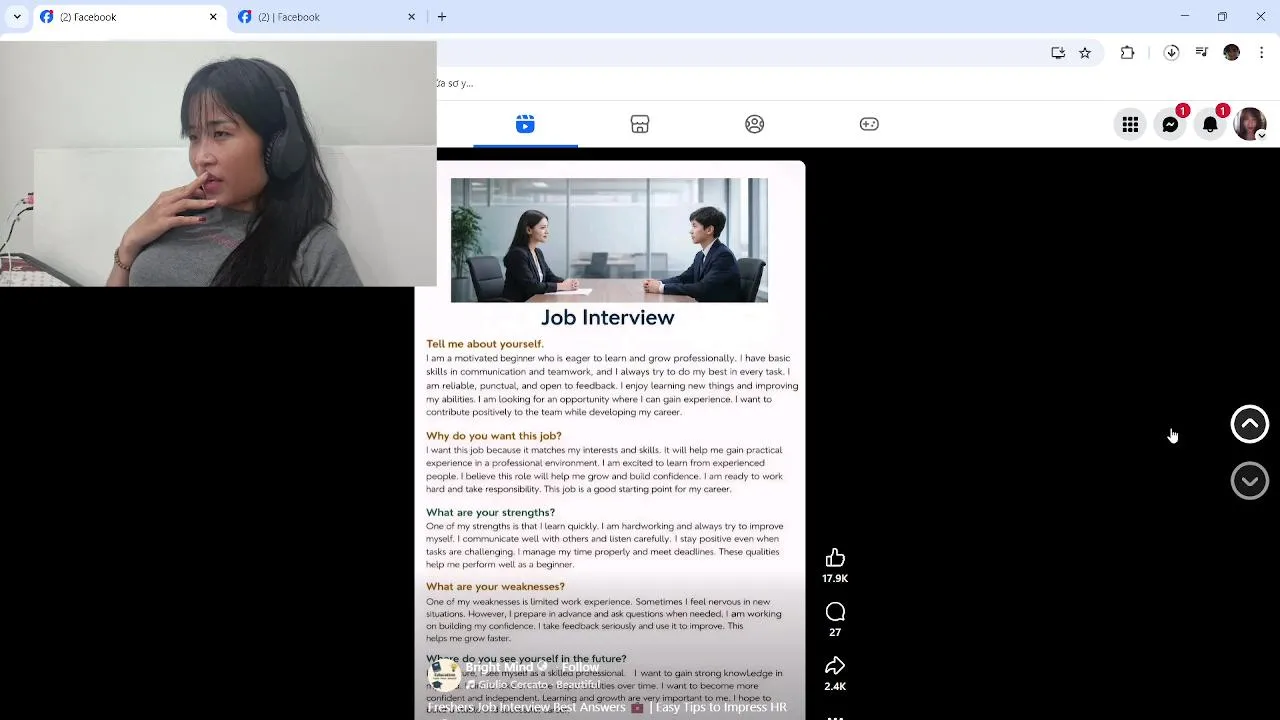Bookmark this page with star icon
The height and width of the screenshot is (720, 1280).
(x=1085, y=53)
